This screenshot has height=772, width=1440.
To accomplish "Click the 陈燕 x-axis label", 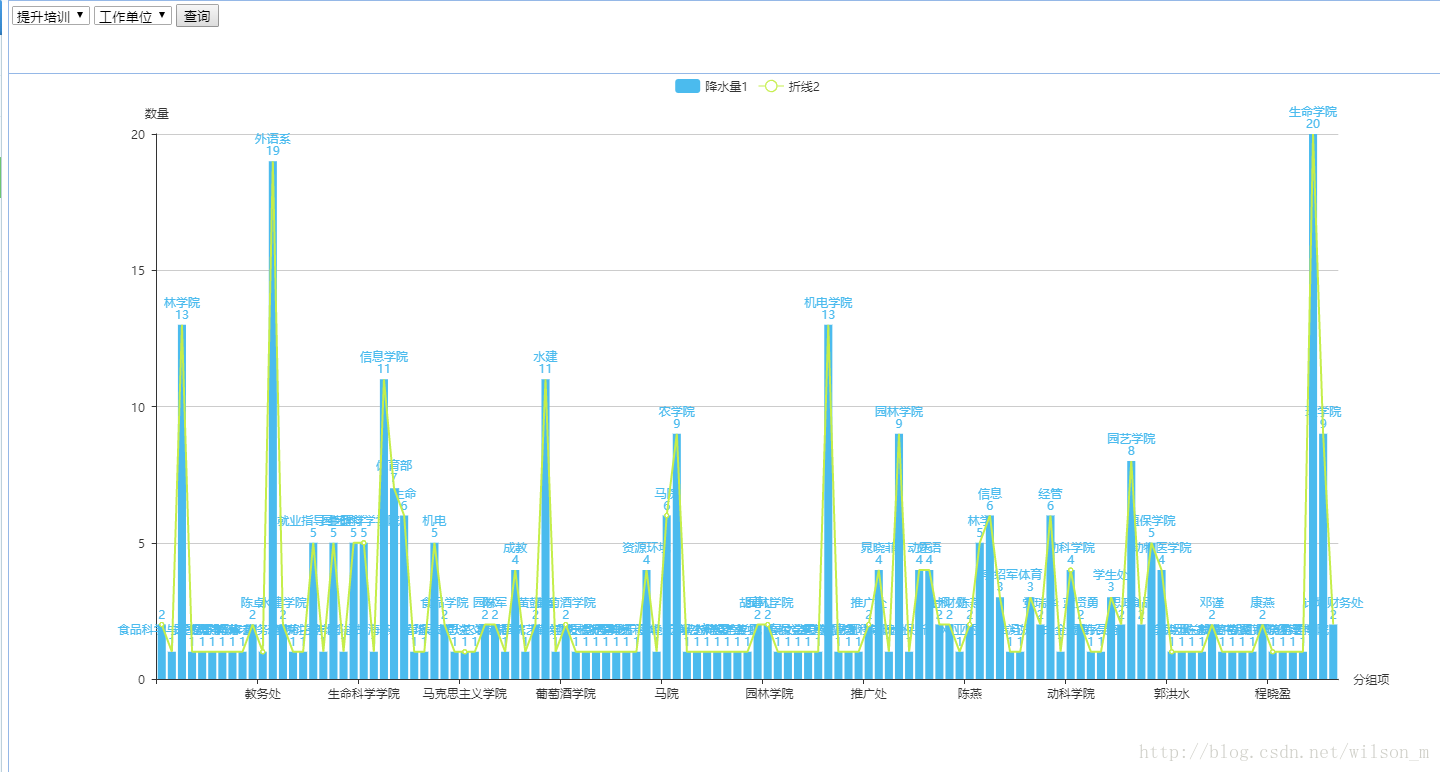I will coord(969,694).
